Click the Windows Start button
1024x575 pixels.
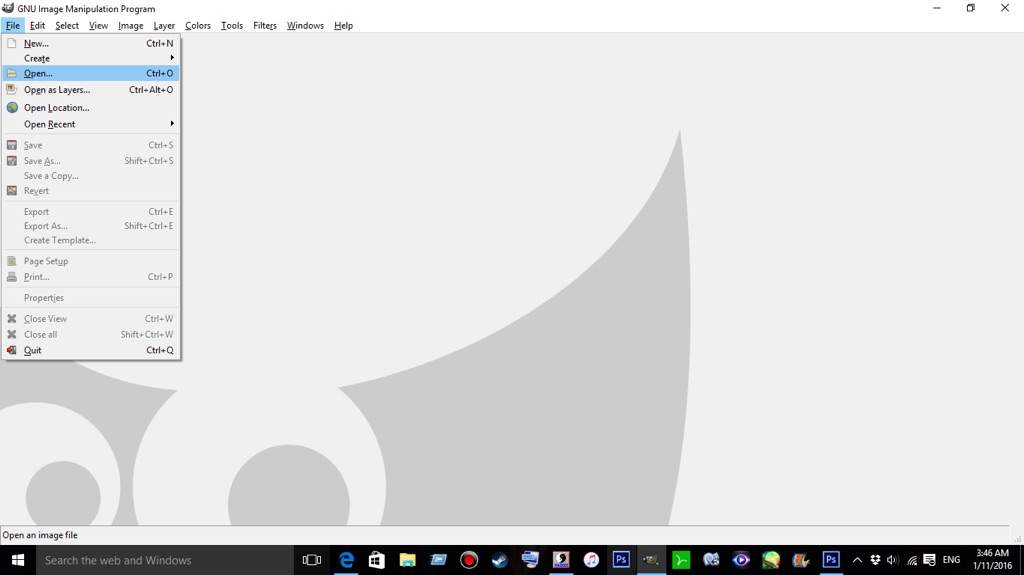pos(18,560)
